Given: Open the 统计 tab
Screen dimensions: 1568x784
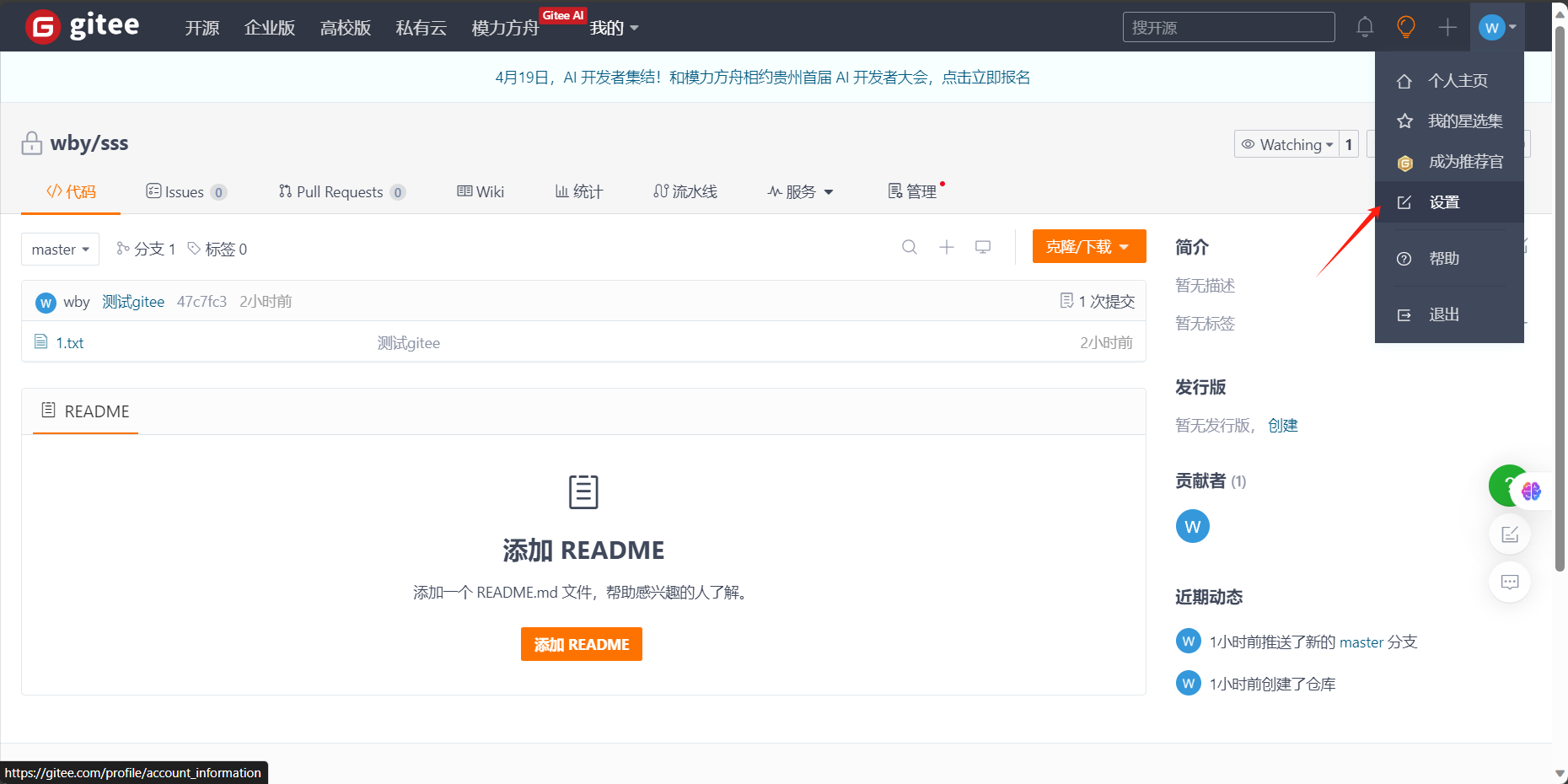Looking at the screenshot, I should [578, 191].
